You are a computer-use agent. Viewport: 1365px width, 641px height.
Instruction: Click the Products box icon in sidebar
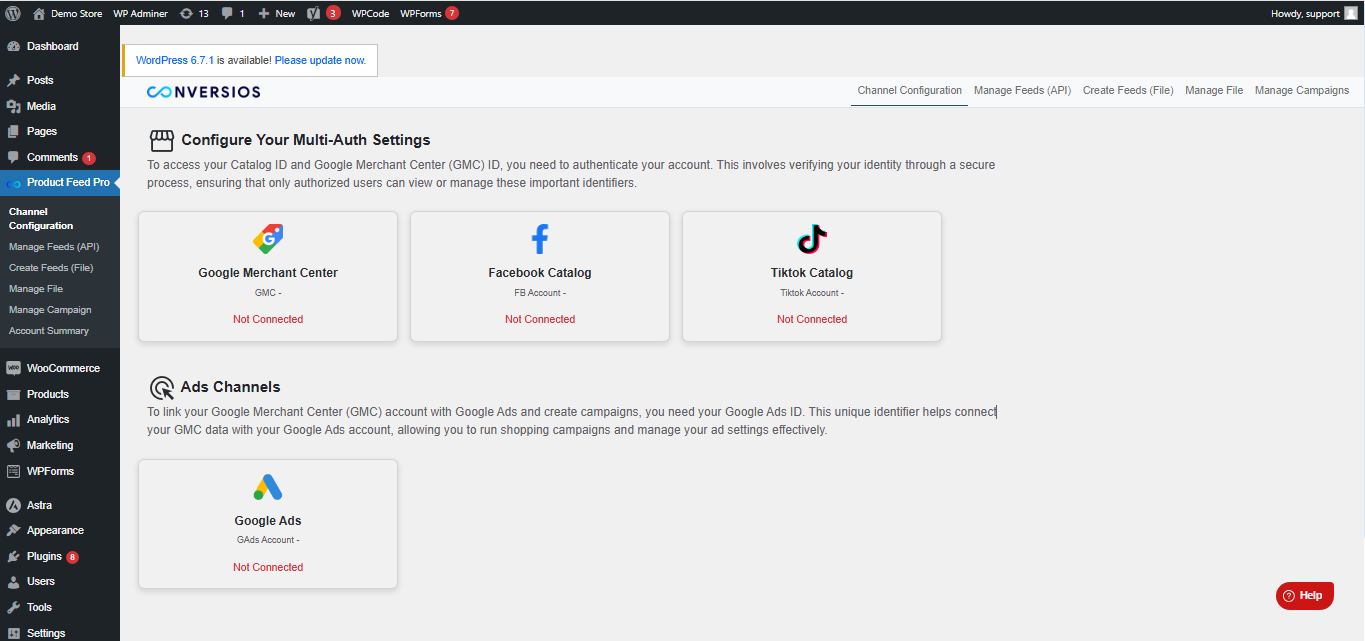13,394
